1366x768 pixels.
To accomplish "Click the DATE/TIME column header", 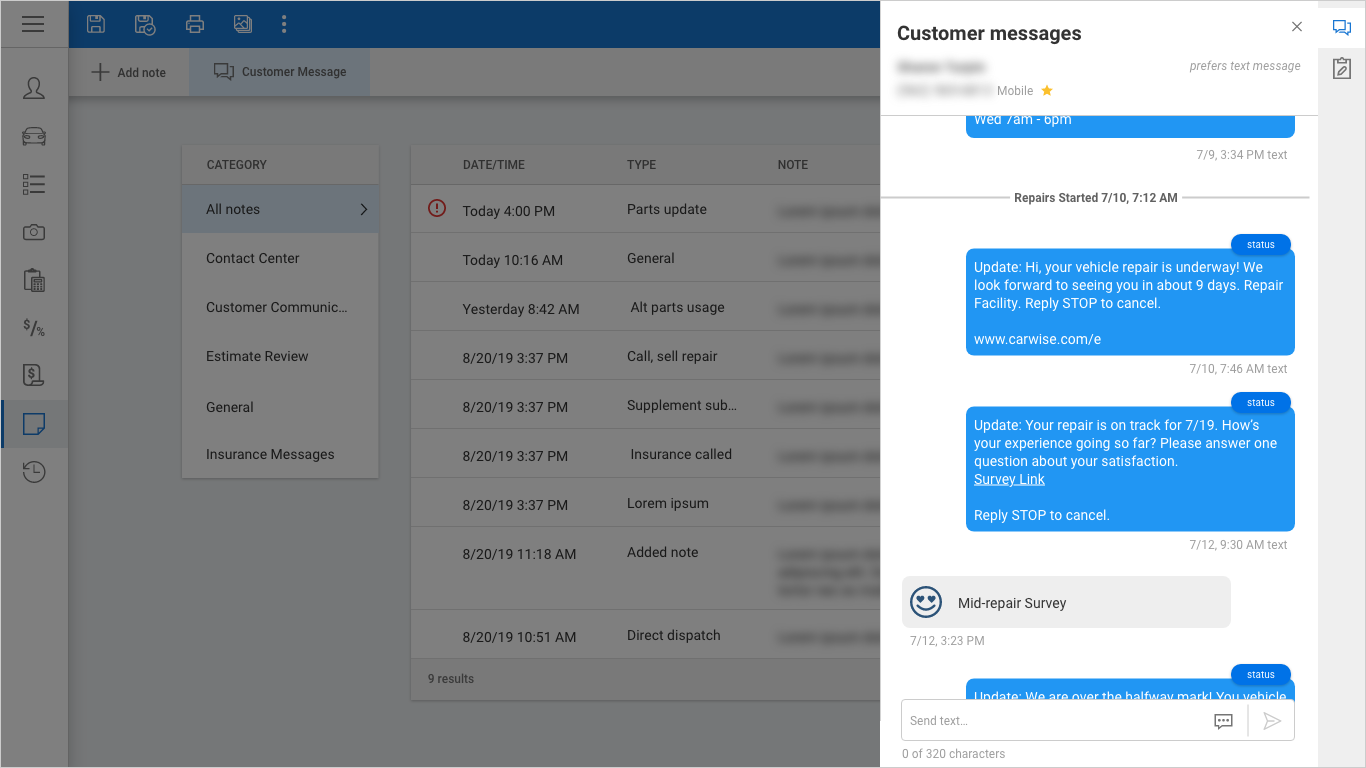I will pyautogui.click(x=494, y=165).
